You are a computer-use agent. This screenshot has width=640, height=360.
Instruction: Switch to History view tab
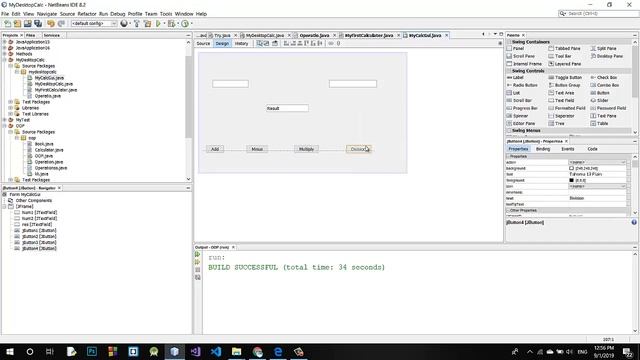tap(241, 43)
